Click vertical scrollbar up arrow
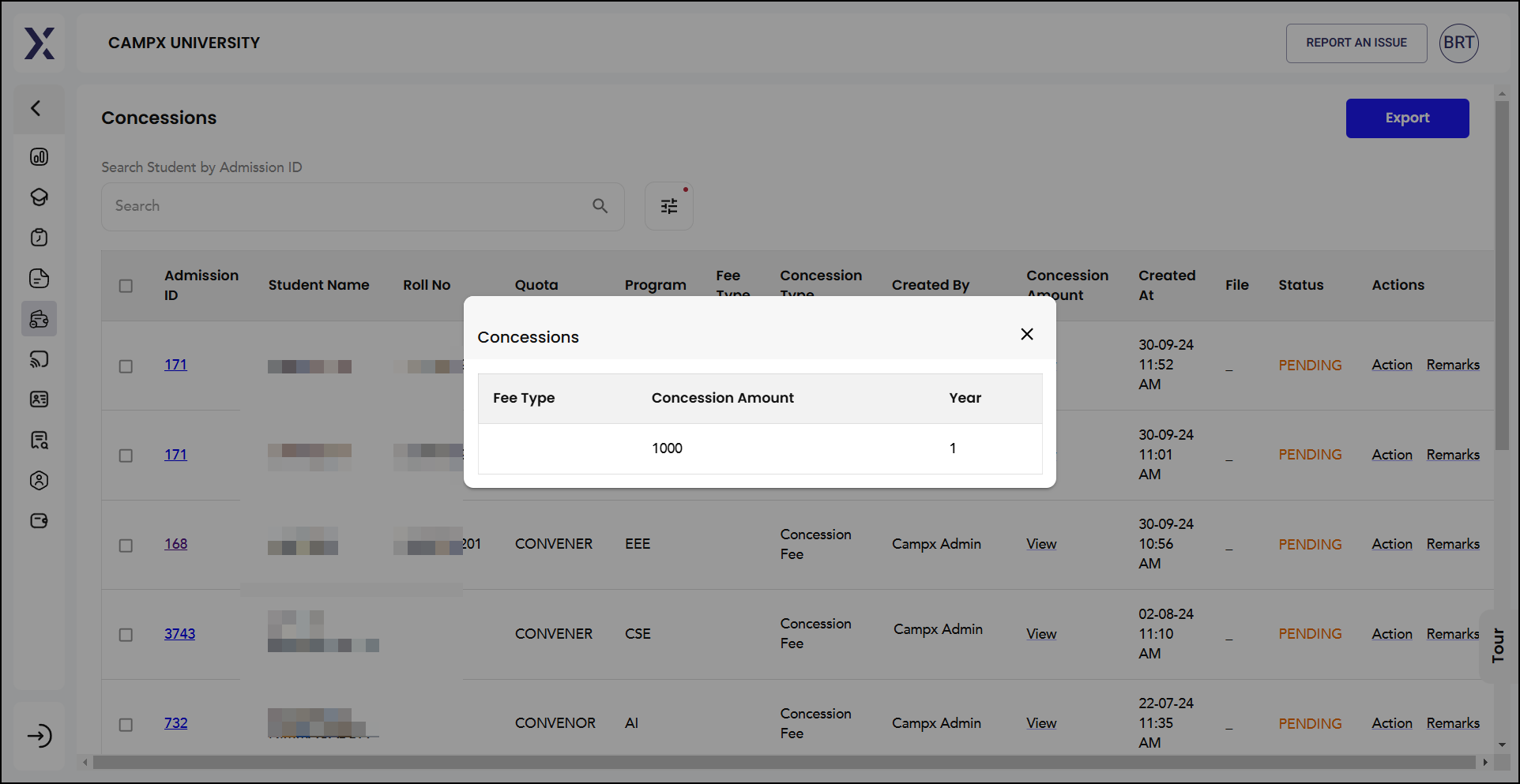This screenshot has height=784, width=1520. tap(1502, 94)
